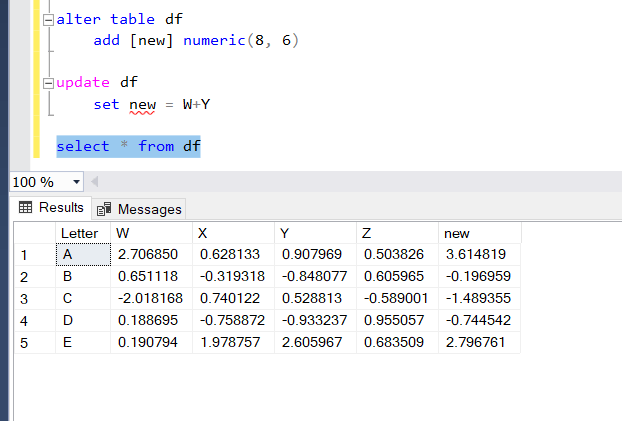Select the W column header

pyautogui.click(x=151, y=233)
